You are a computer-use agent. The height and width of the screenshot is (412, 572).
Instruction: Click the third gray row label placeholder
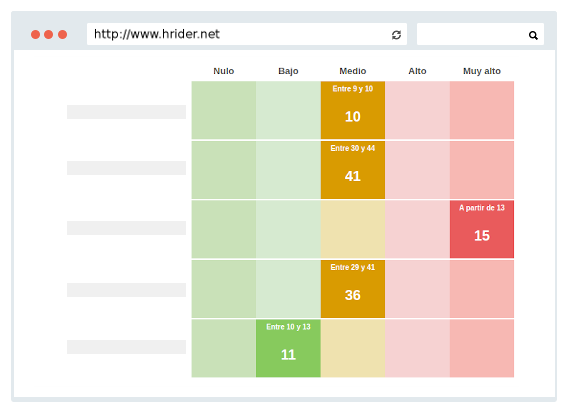[x=126, y=228]
